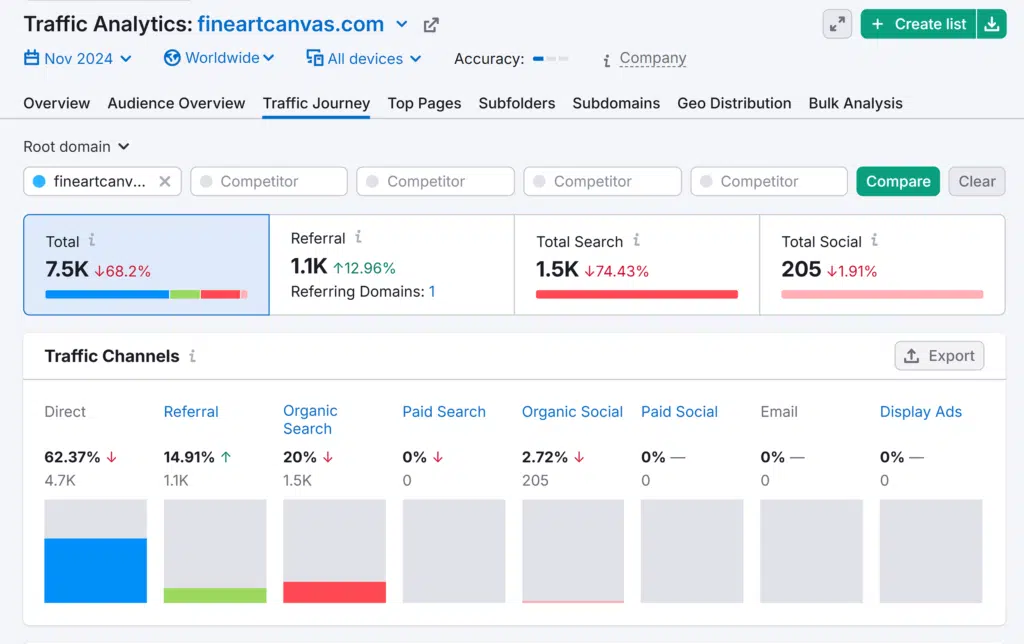Click the download icon next to Create list
Image resolution: width=1024 pixels, height=644 pixels.
pyautogui.click(x=991, y=25)
